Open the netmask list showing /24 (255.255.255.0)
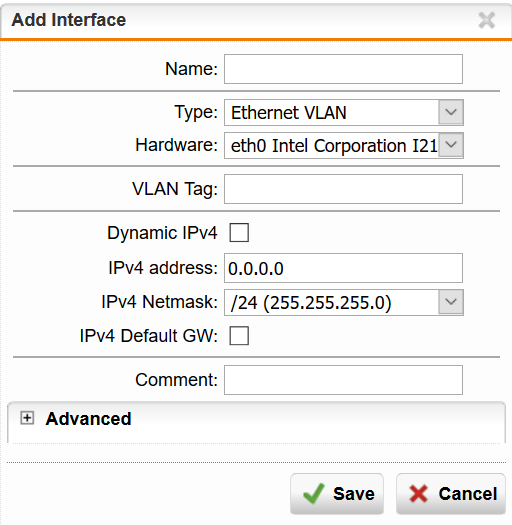The width and height of the screenshot is (512, 525). 344,302
